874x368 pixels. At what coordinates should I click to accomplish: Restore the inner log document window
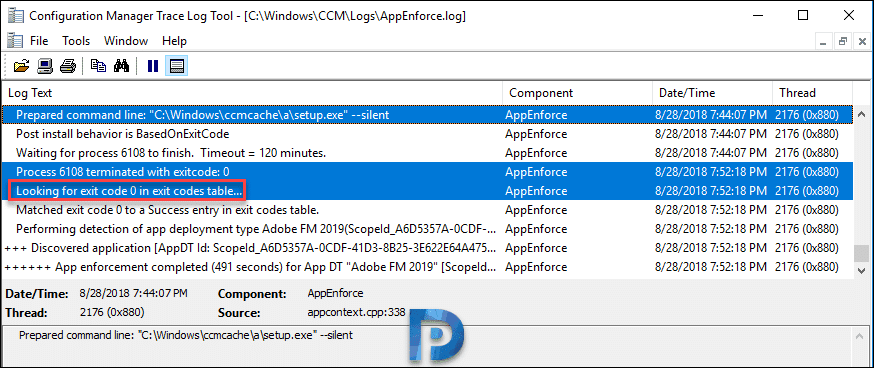[843, 41]
